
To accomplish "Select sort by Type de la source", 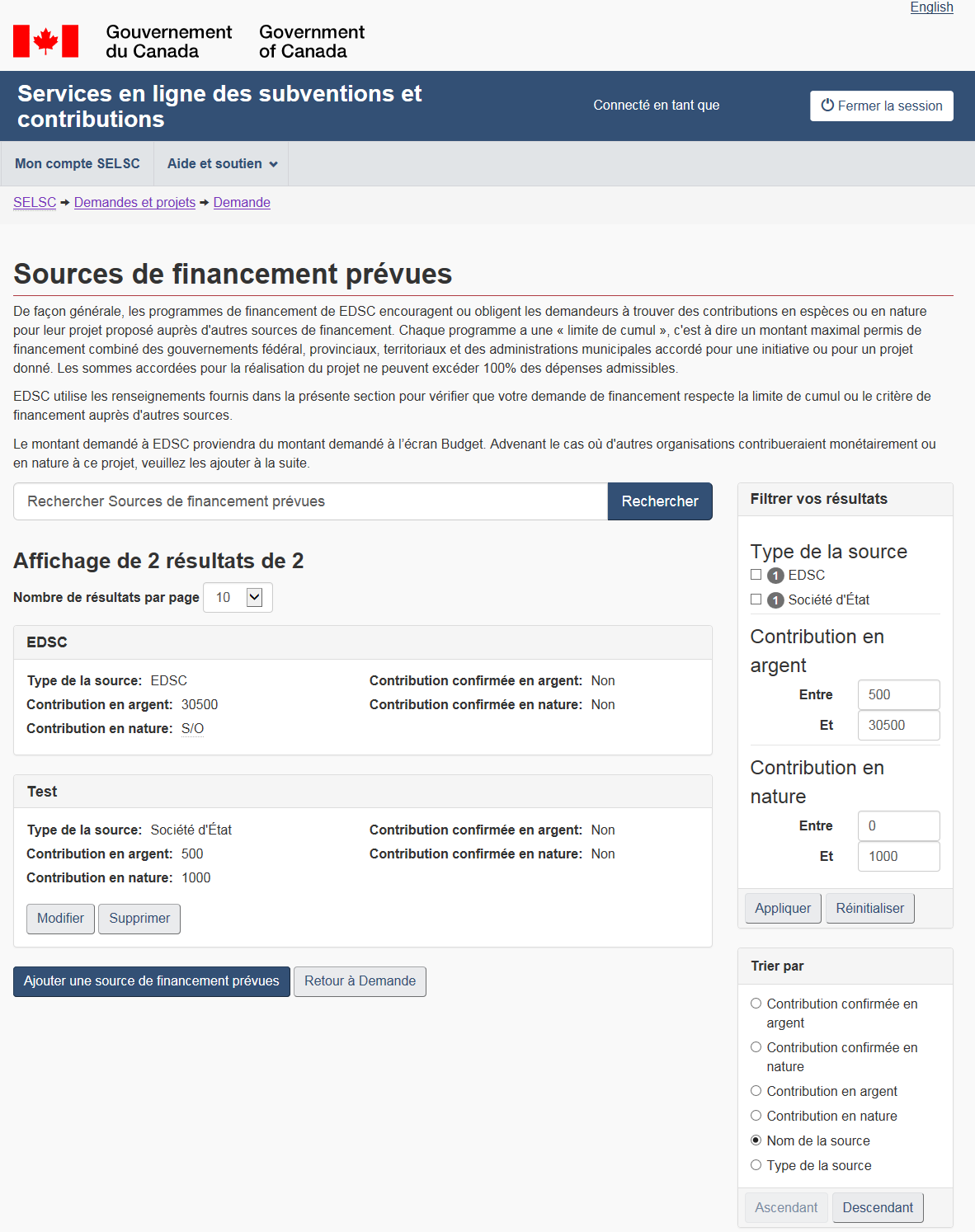I will 756,1165.
